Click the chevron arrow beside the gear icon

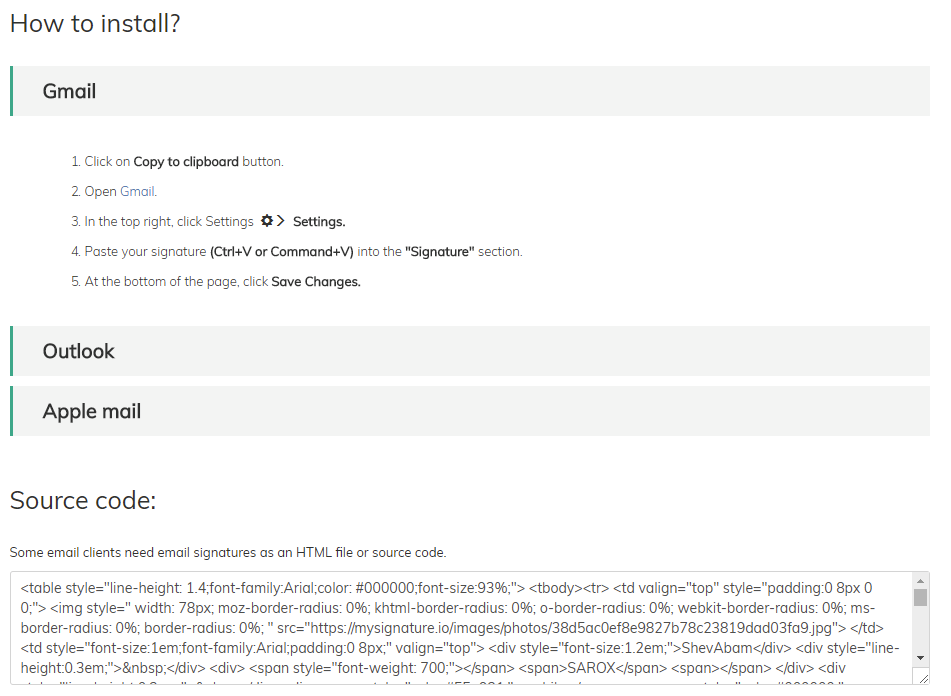280,221
